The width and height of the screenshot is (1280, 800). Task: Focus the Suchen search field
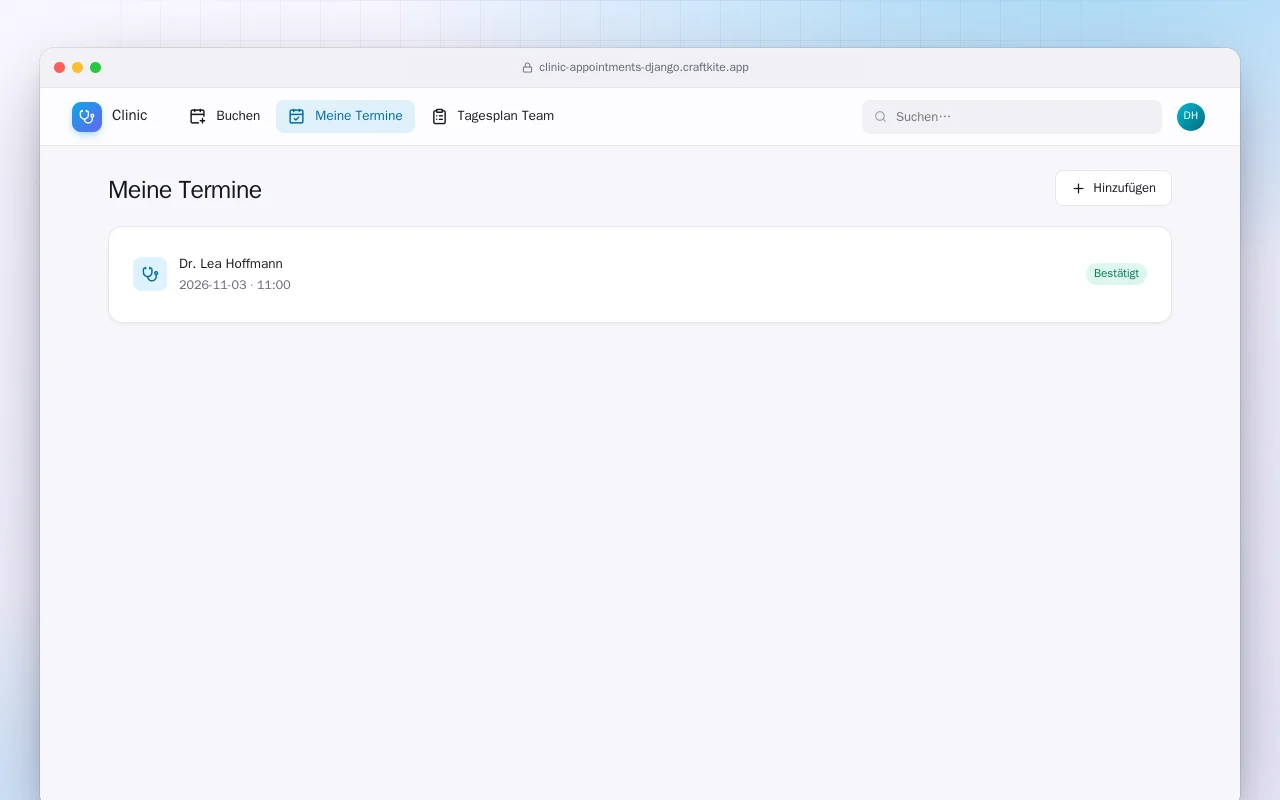(x=1012, y=117)
